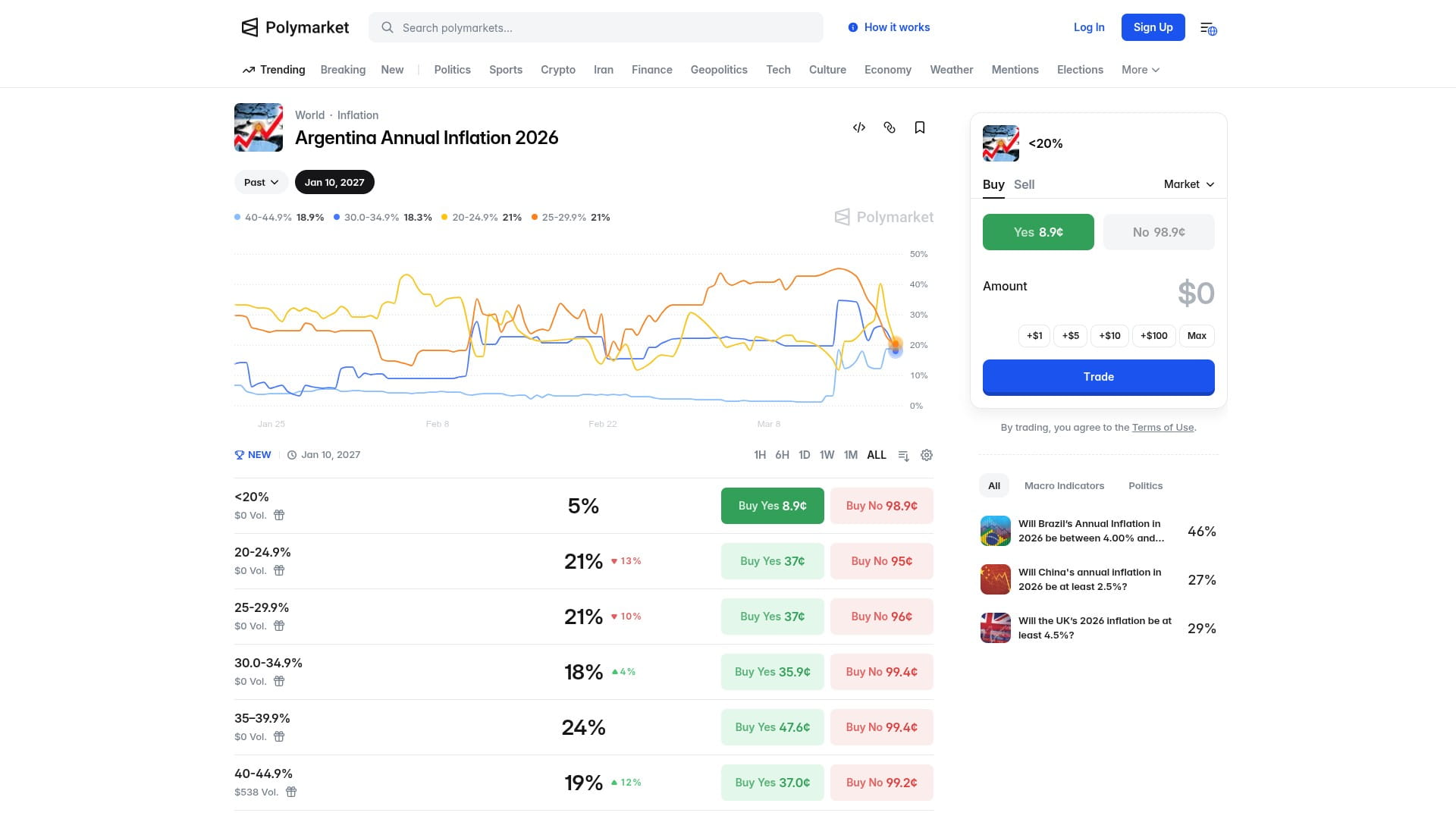
Task: Click the Polymarket logo
Action: (x=295, y=28)
